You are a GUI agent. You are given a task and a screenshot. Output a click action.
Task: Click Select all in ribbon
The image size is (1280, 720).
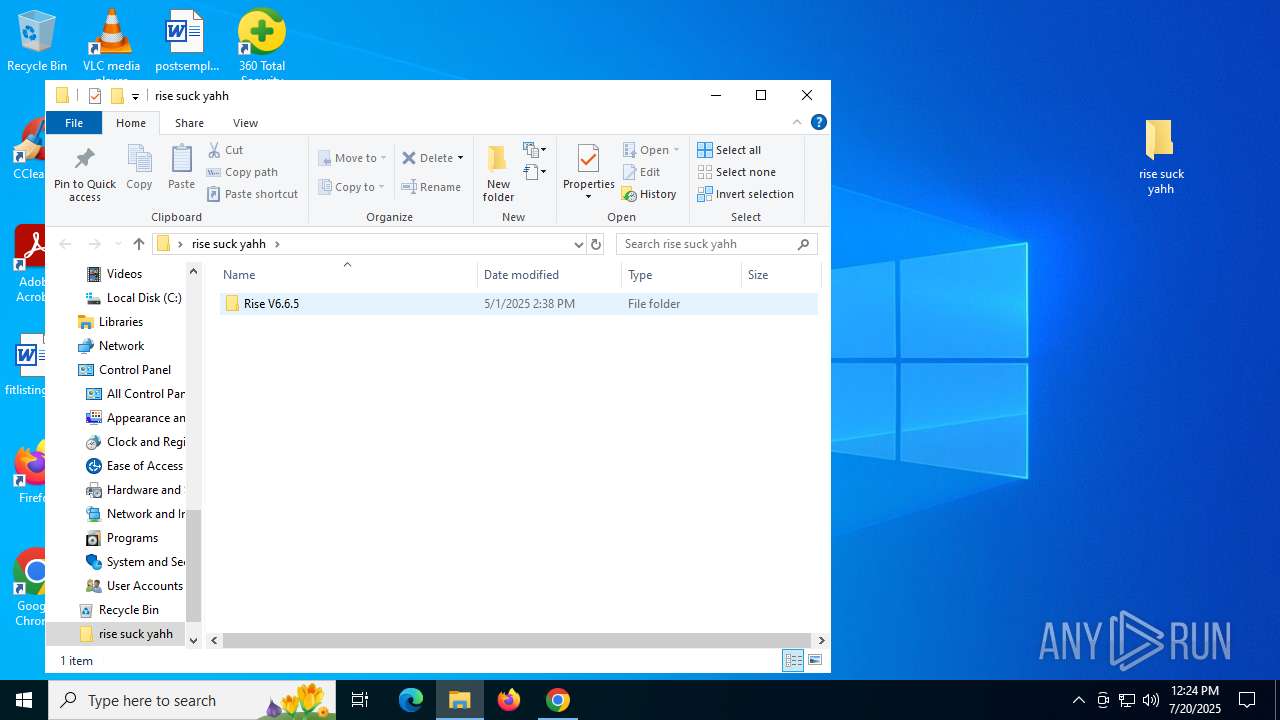tap(729, 150)
